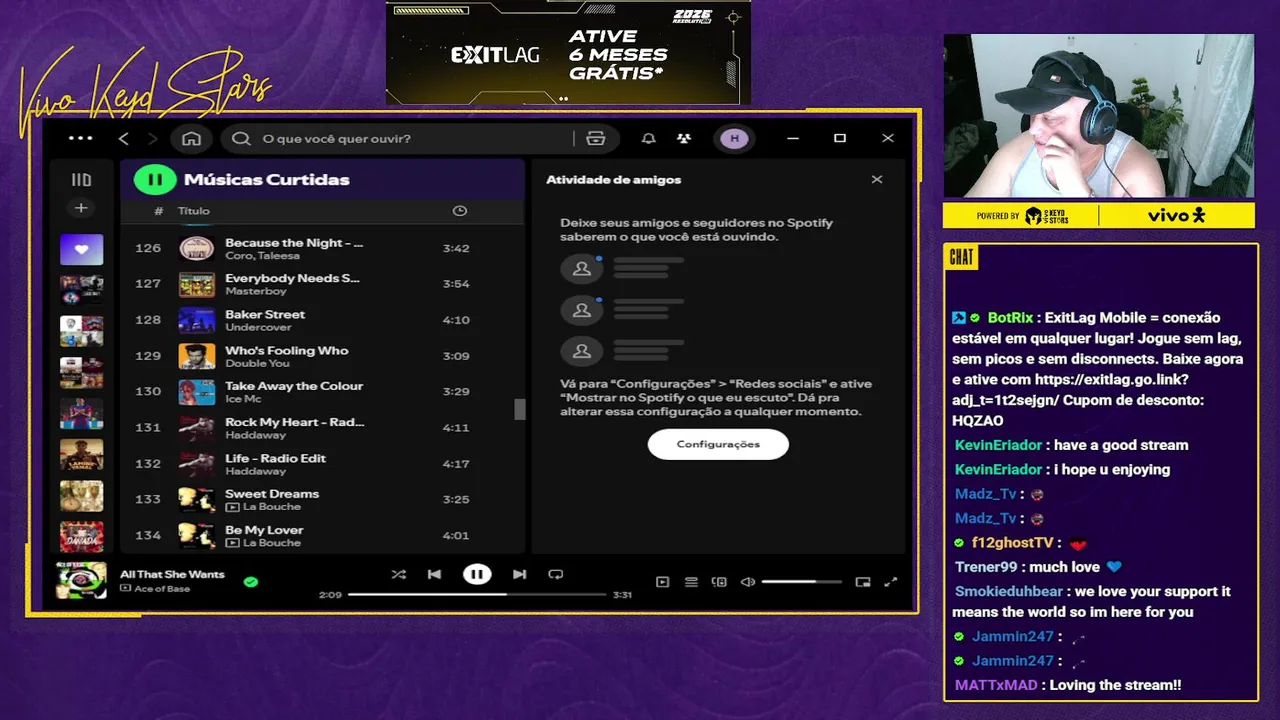This screenshot has height=720, width=1280.
Task: Open now-playing artist 'Ace of Base'
Action: click(162, 588)
